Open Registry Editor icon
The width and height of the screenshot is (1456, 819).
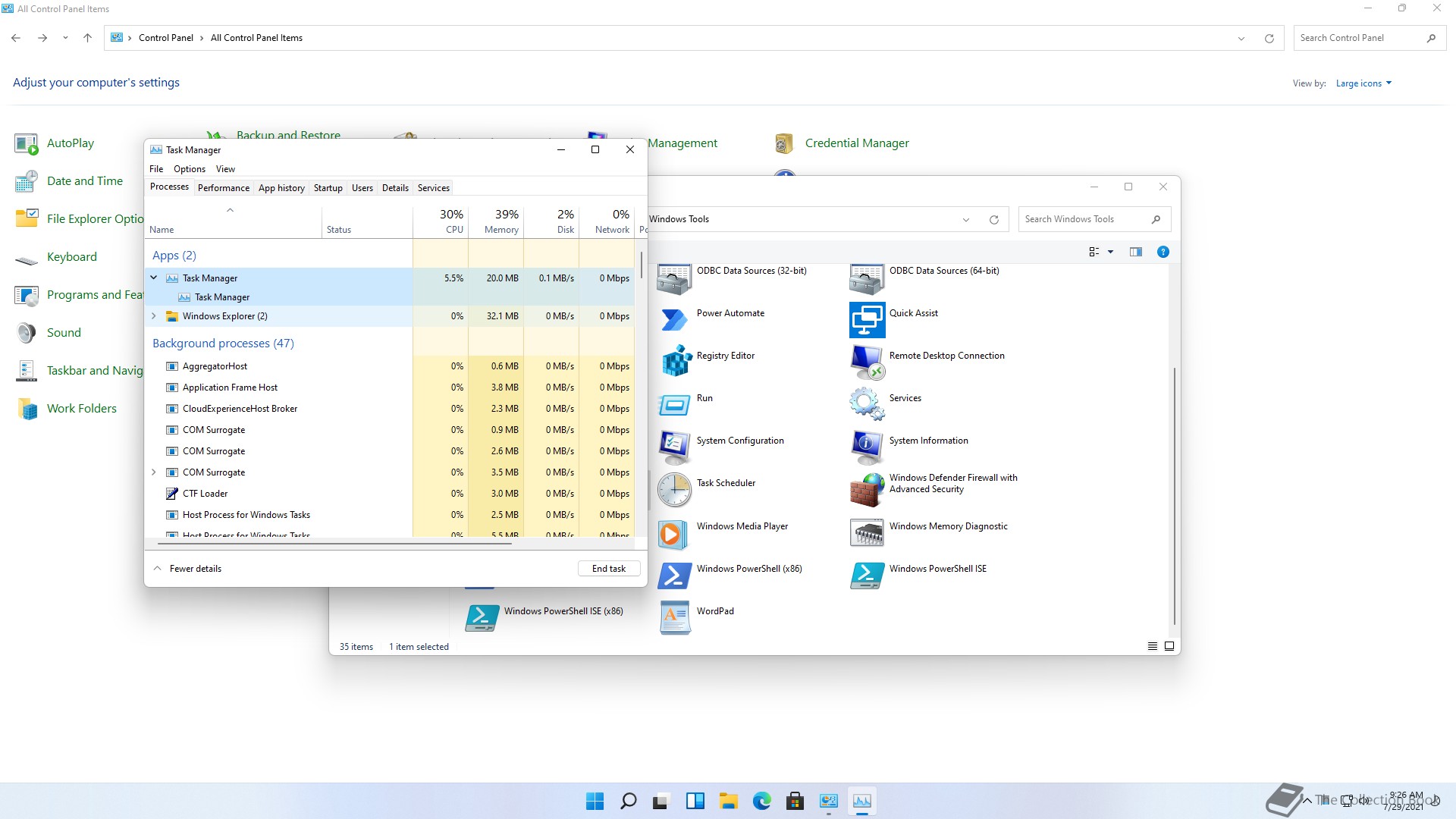pos(676,361)
